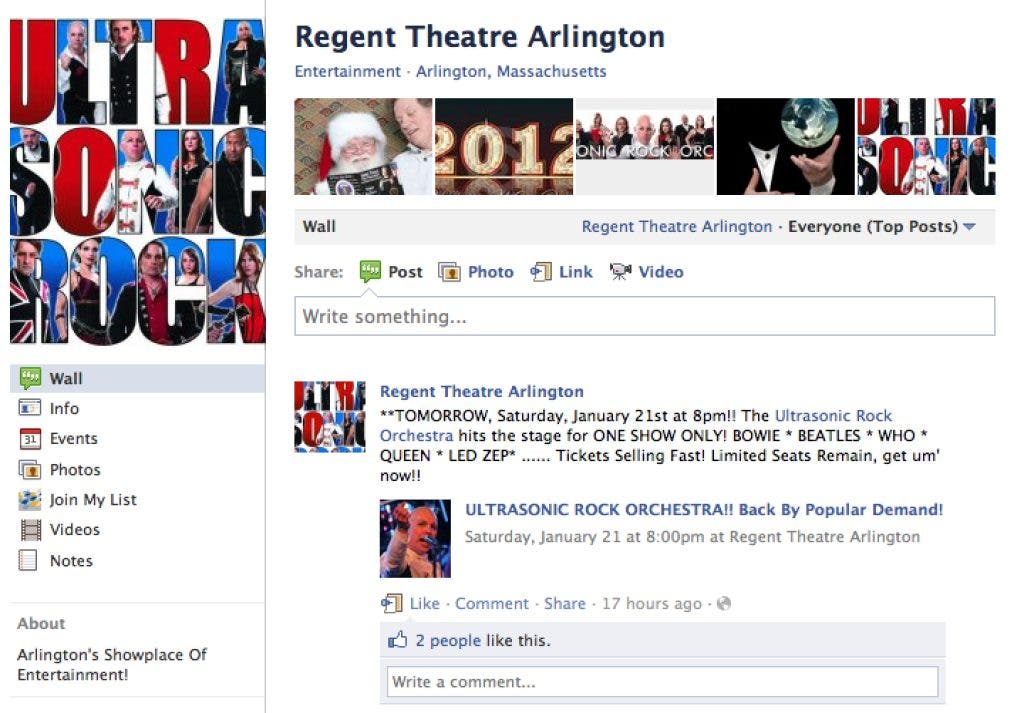
Task: Click the Photo share icon
Action: (x=449, y=272)
